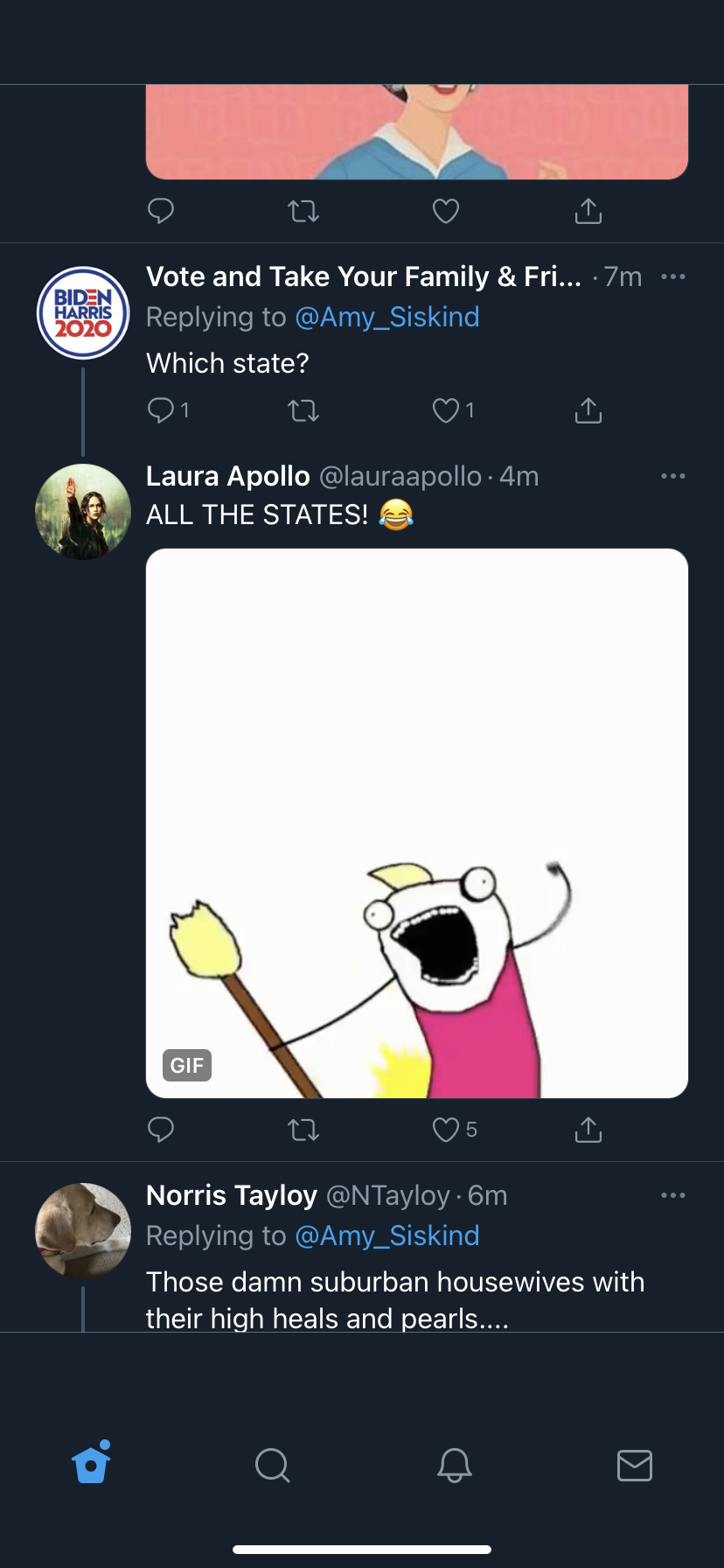Screen dimensions: 724x1568
Task: Retweet the 'Which state?' tweet
Action: (303, 410)
